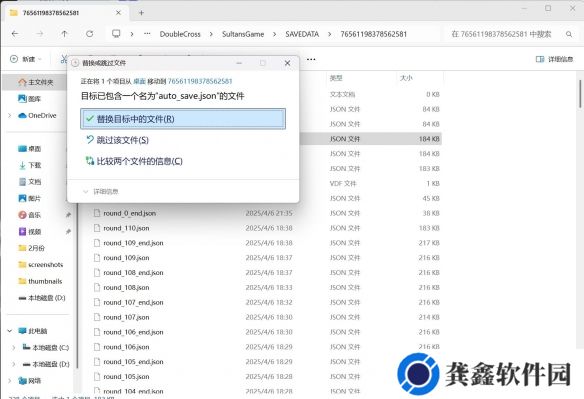Image resolution: width=584 pixels, height=399 pixels.
Task: Expand the chevron after DoubleCross
Action: (x=211, y=34)
